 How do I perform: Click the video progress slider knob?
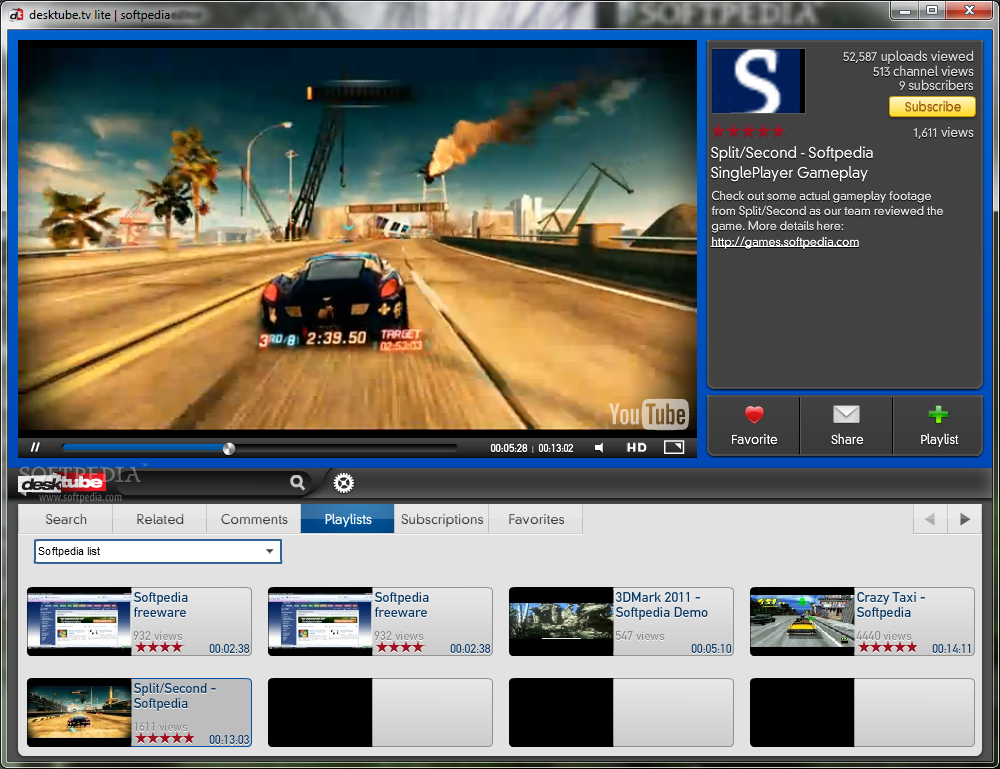[x=229, y=448]
